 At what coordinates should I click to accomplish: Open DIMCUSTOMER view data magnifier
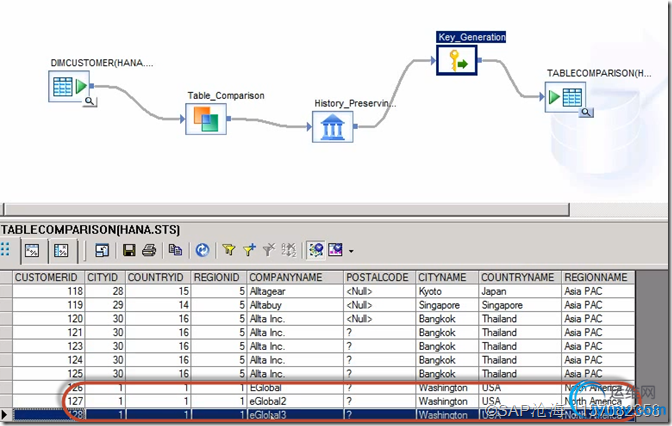[x=90, y=101]
